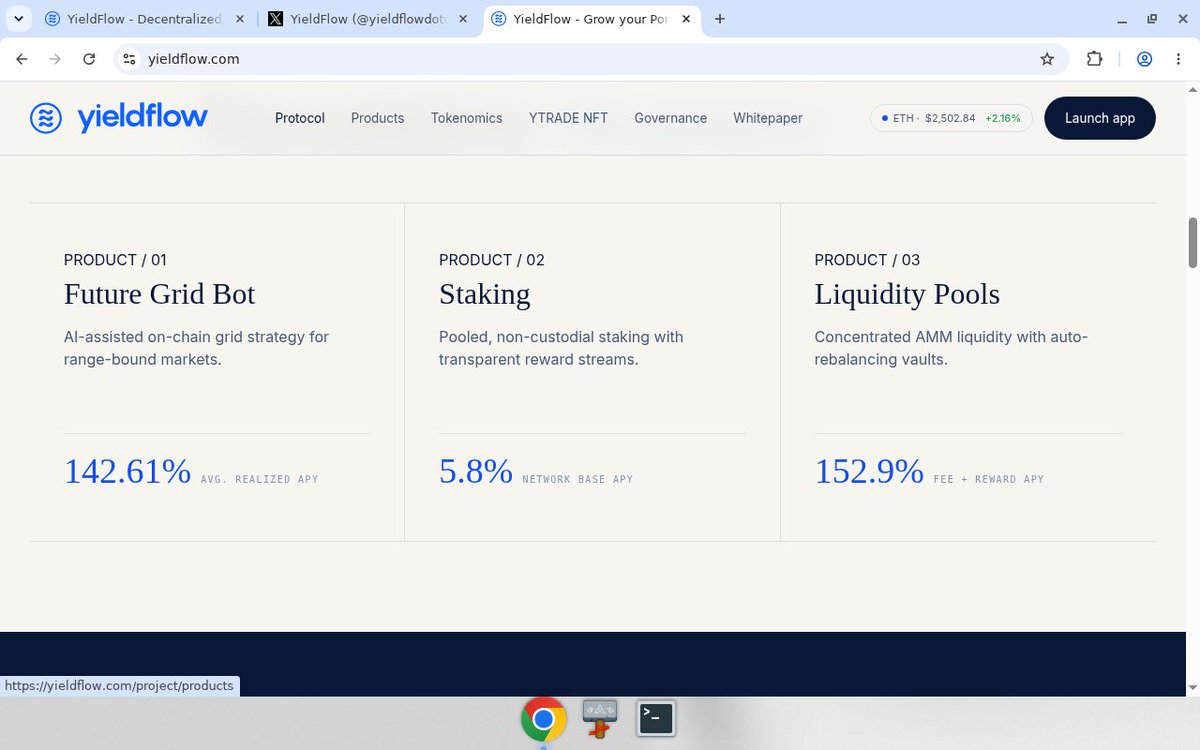
Task: Open Whitepaper nav link
Action: click(768, 118)
